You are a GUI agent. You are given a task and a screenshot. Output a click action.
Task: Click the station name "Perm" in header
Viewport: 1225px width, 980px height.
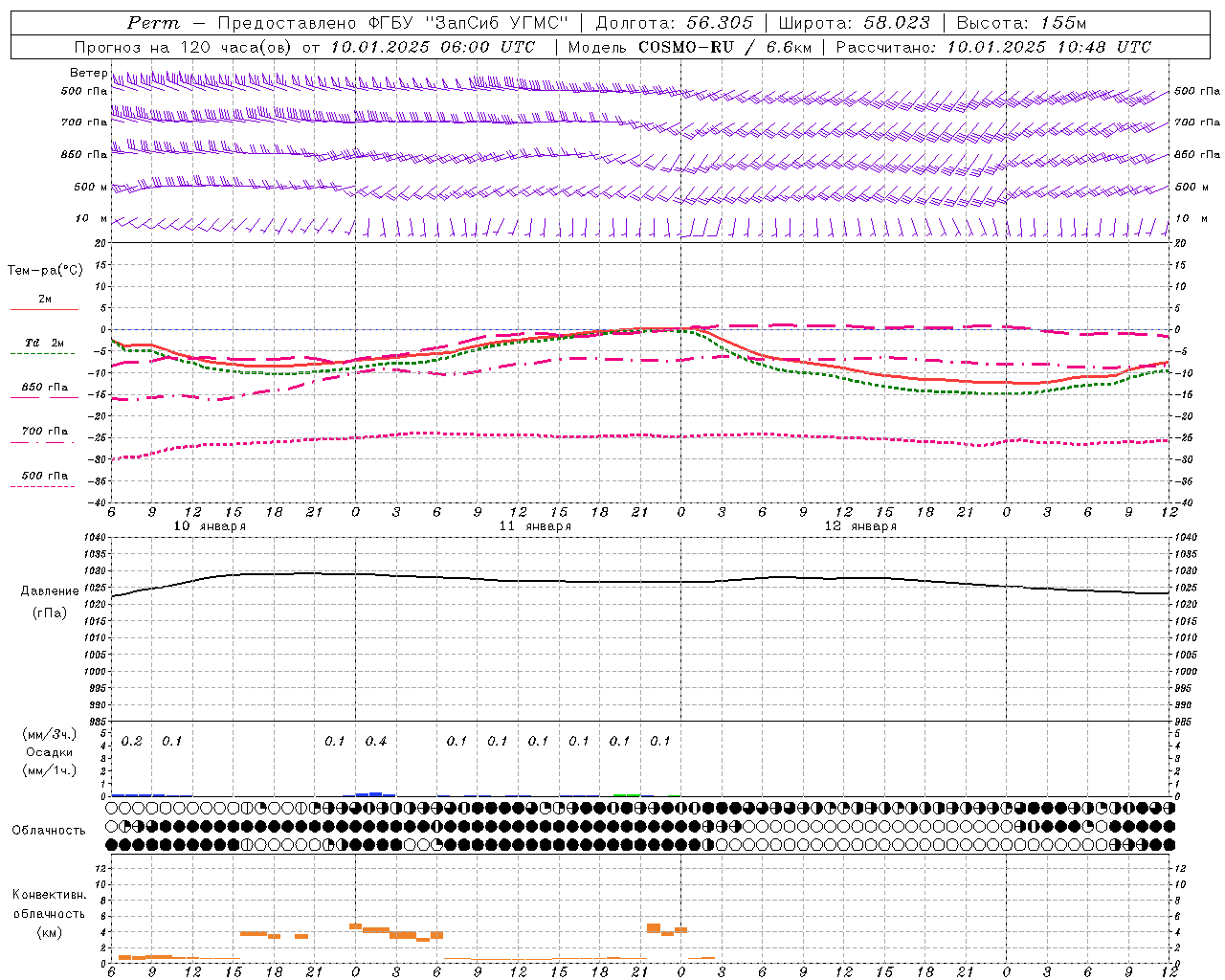click(153, 23)
